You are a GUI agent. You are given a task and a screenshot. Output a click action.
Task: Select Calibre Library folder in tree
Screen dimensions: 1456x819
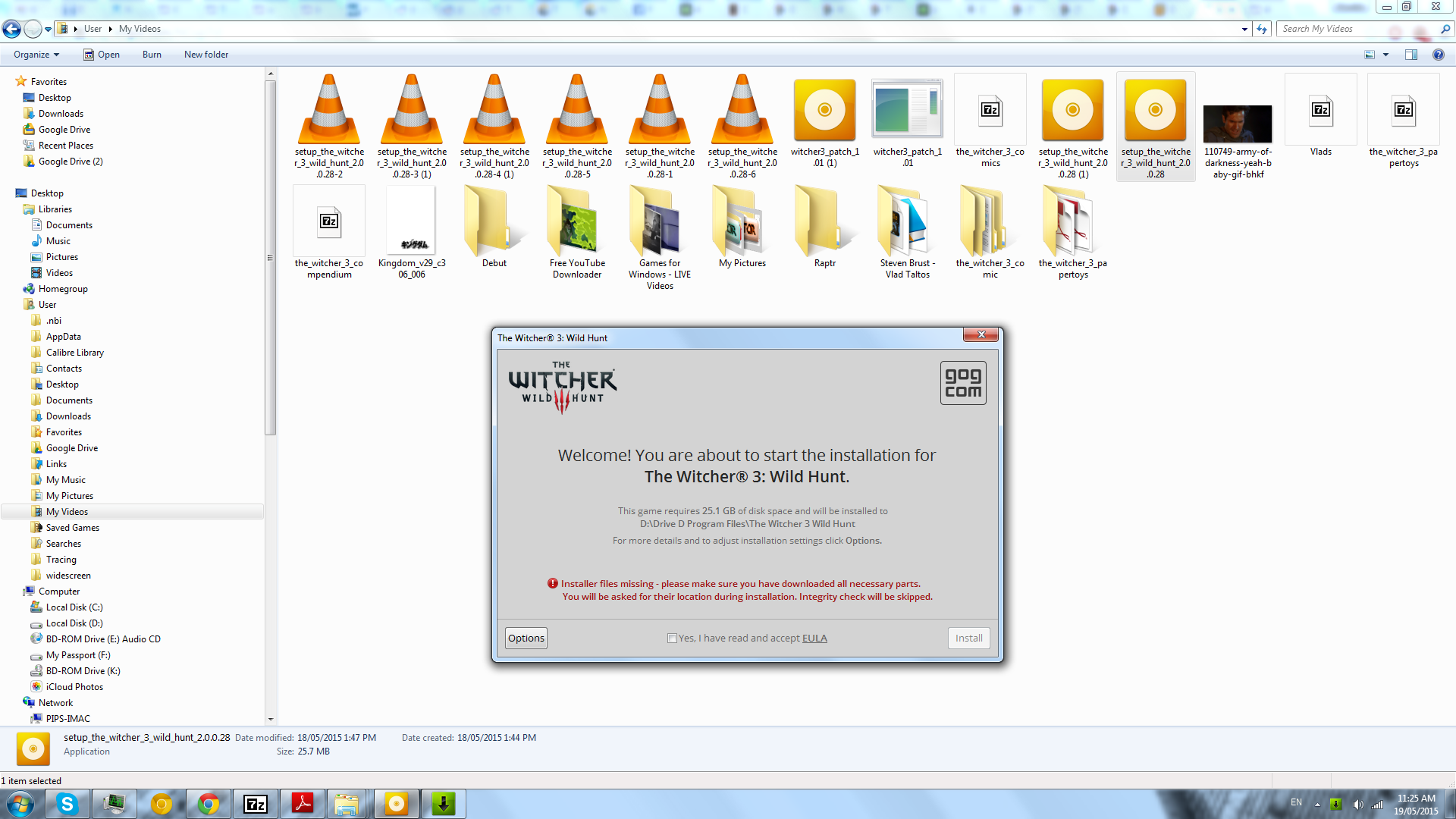pyautogui.click(x=74, y=353)
